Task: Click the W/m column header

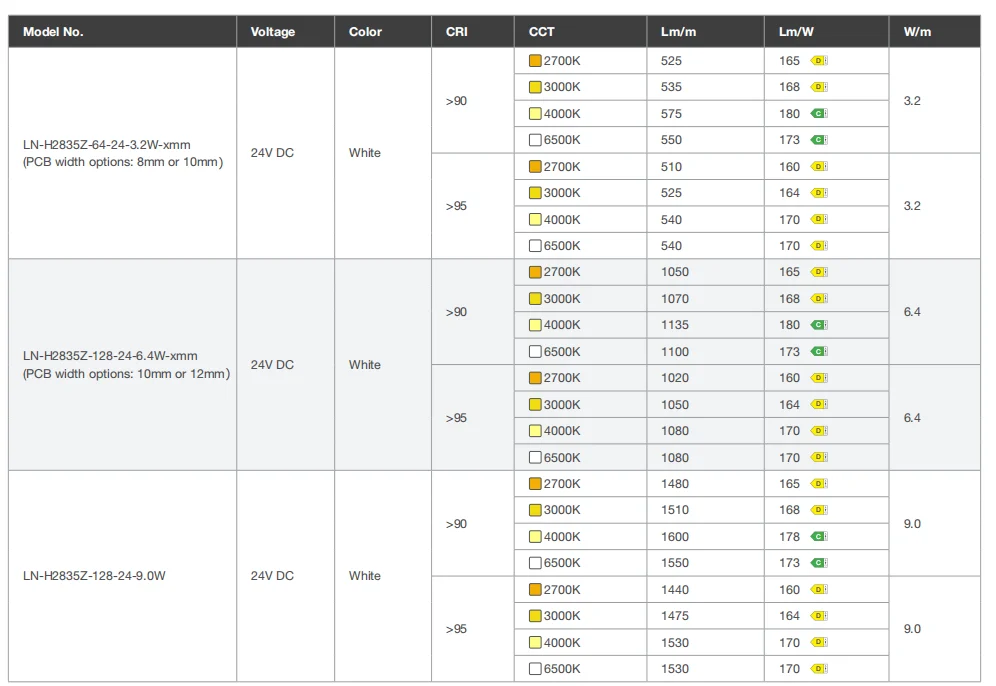Action: tap(917, 32)
